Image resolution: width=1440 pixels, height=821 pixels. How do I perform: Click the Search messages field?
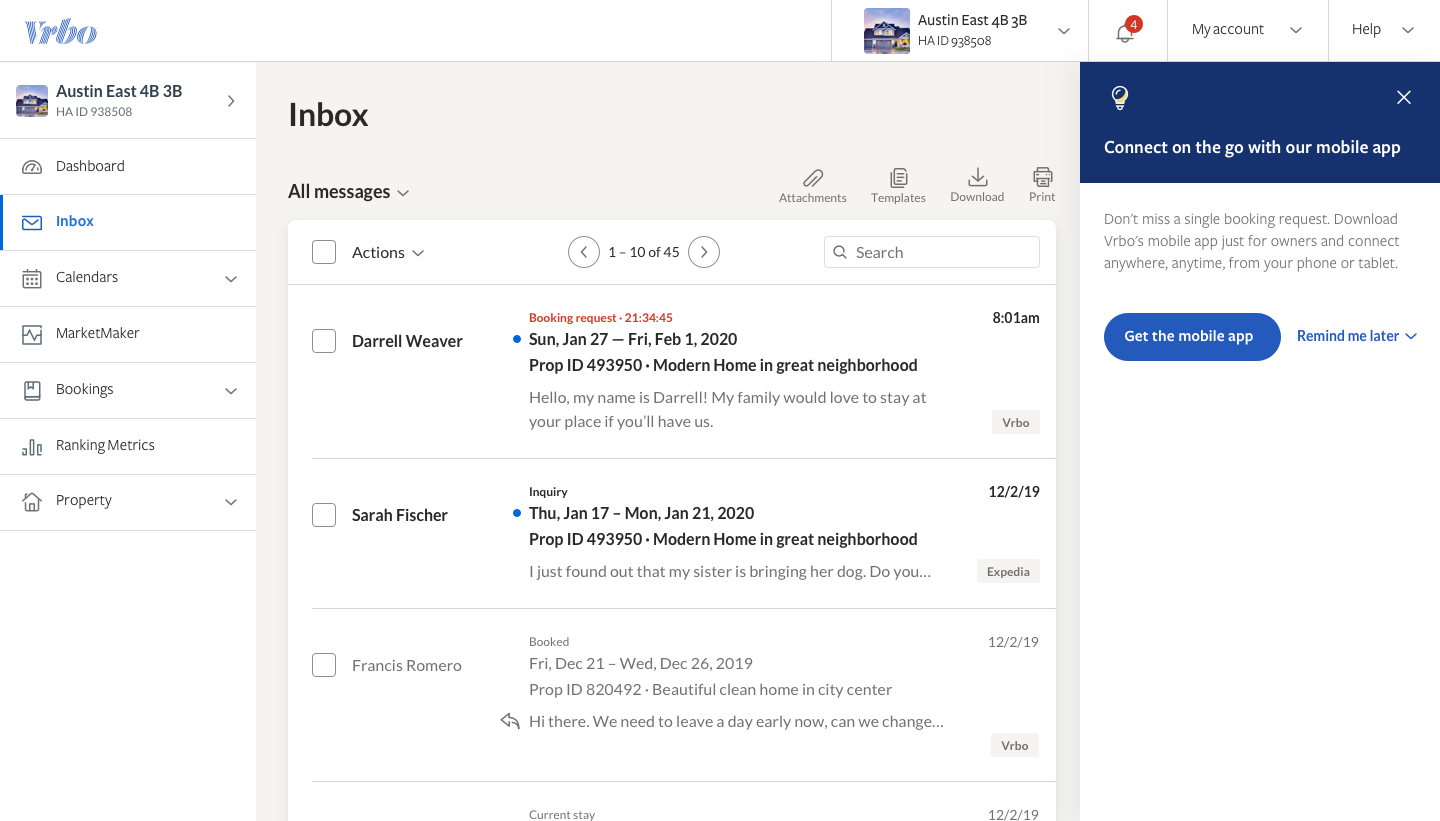tap(932, 252)
